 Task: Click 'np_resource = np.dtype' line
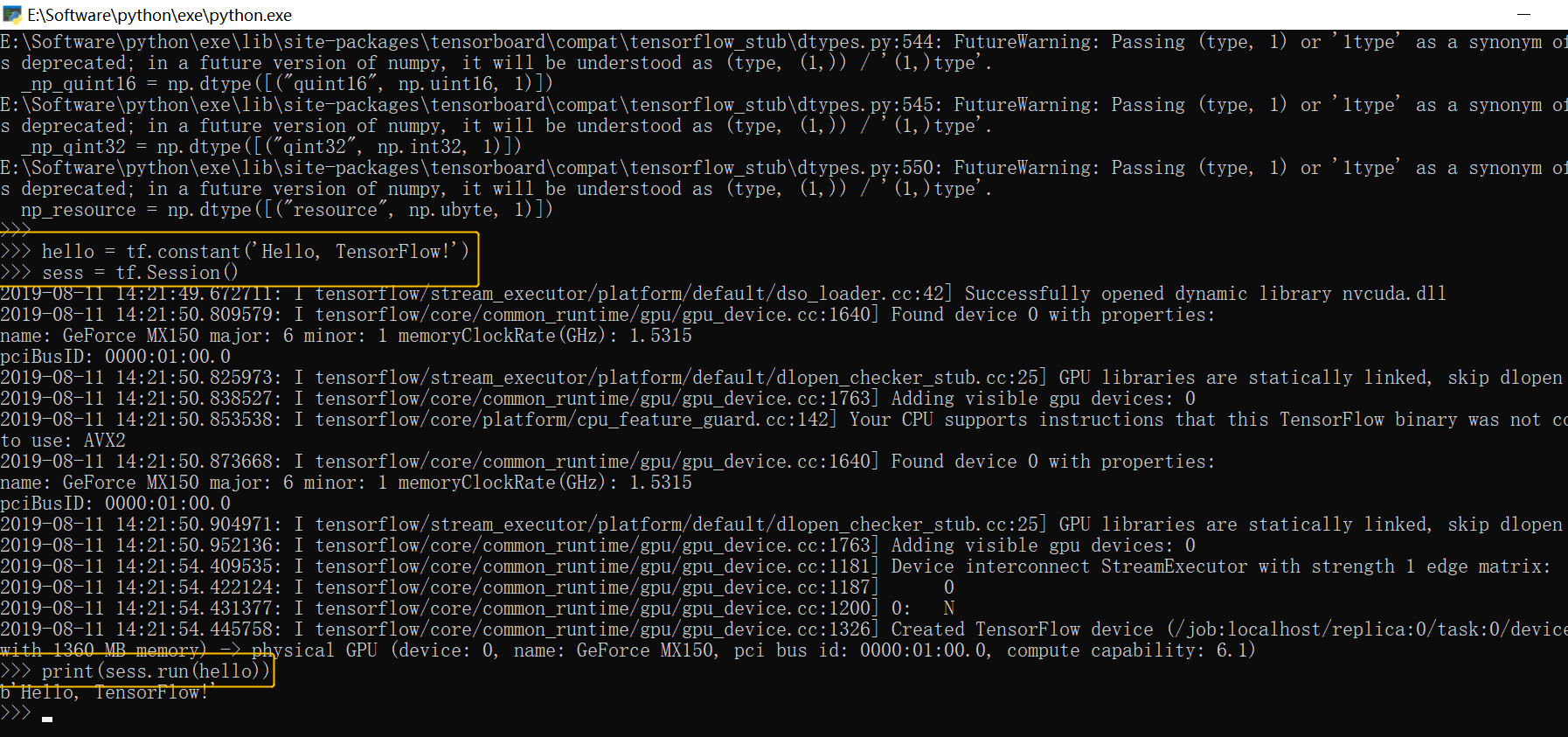coord(287,210)
